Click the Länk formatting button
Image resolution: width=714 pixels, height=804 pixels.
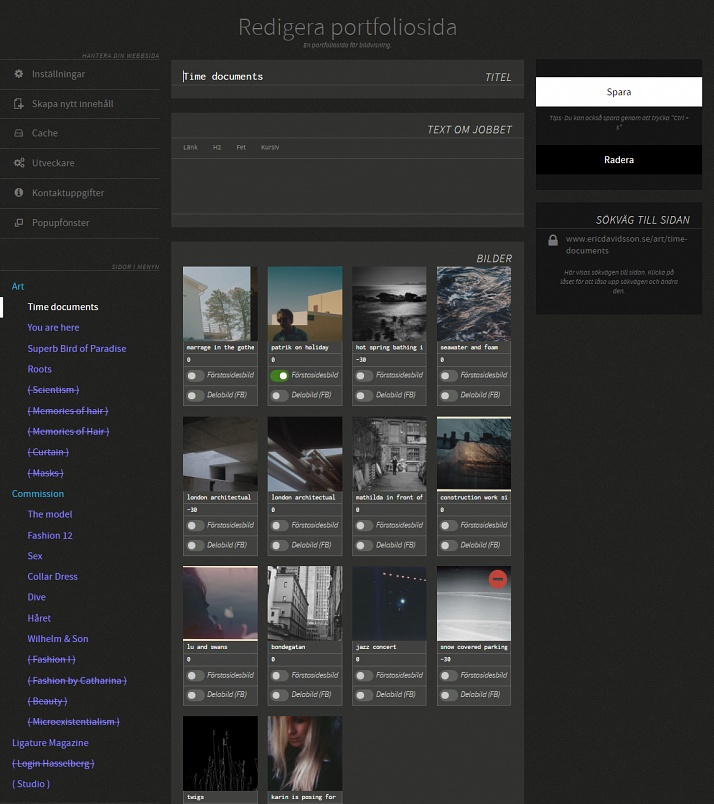click(190, 147)
